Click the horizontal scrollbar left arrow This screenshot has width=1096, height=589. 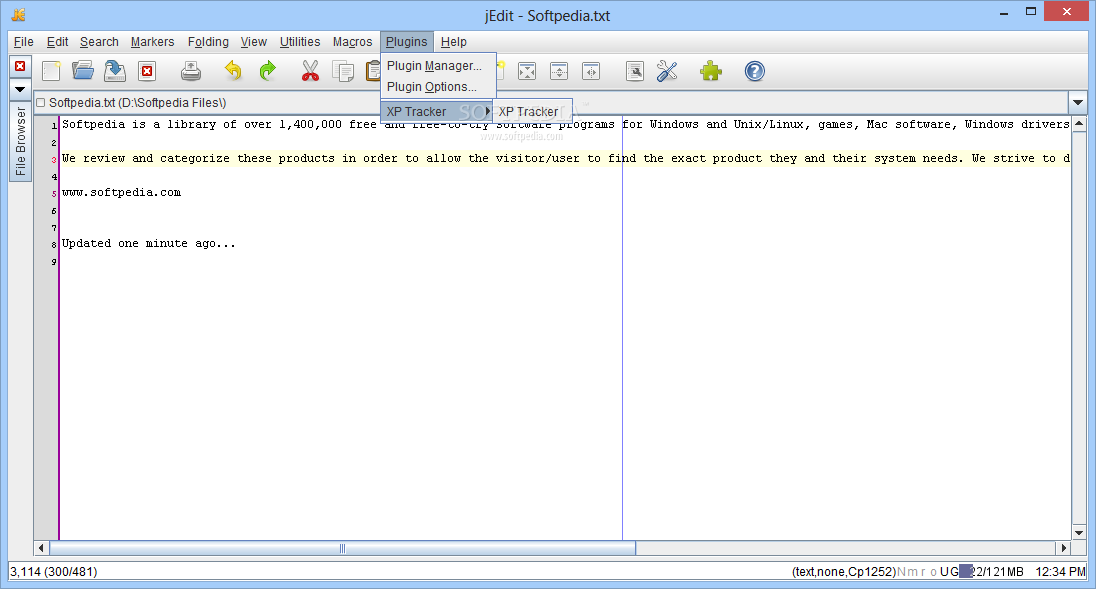pyautogui.click(x=41, y=548)
